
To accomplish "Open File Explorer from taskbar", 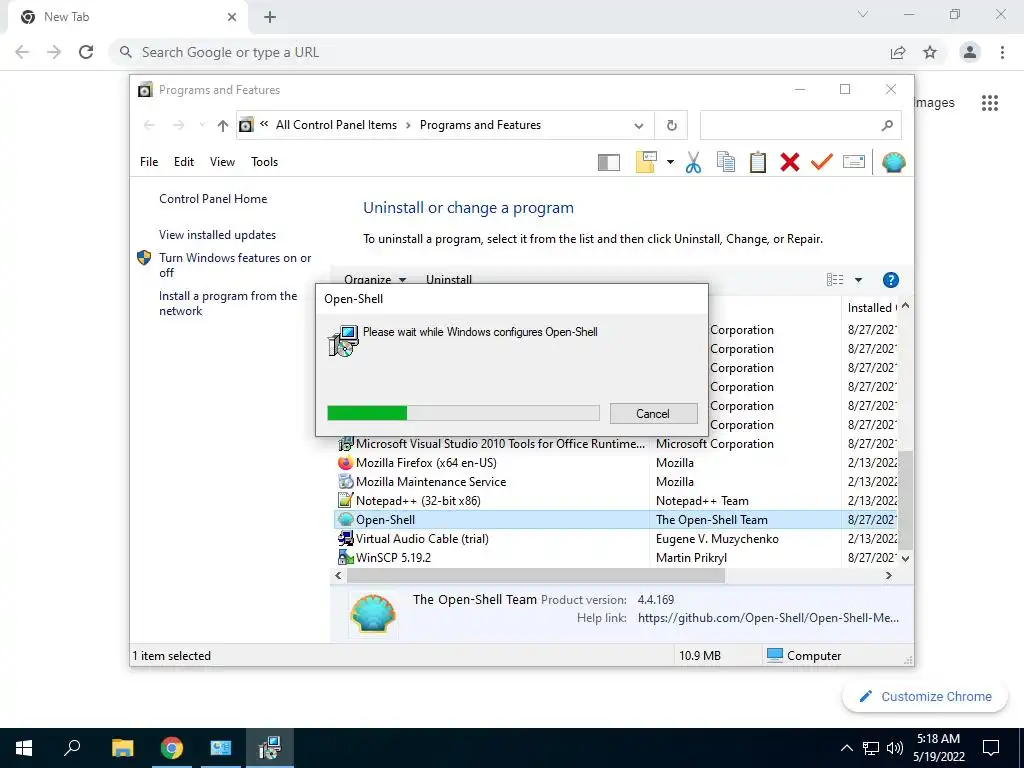I will click(122, 748).
